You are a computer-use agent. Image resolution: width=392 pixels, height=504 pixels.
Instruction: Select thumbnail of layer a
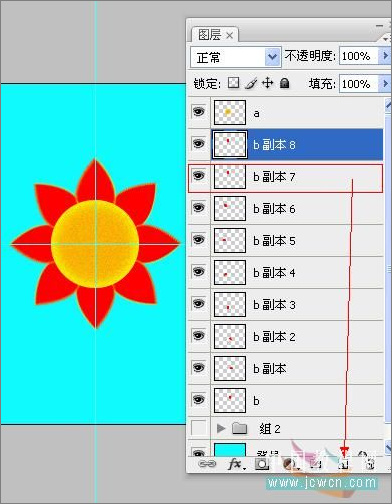(x=230, y=112)
